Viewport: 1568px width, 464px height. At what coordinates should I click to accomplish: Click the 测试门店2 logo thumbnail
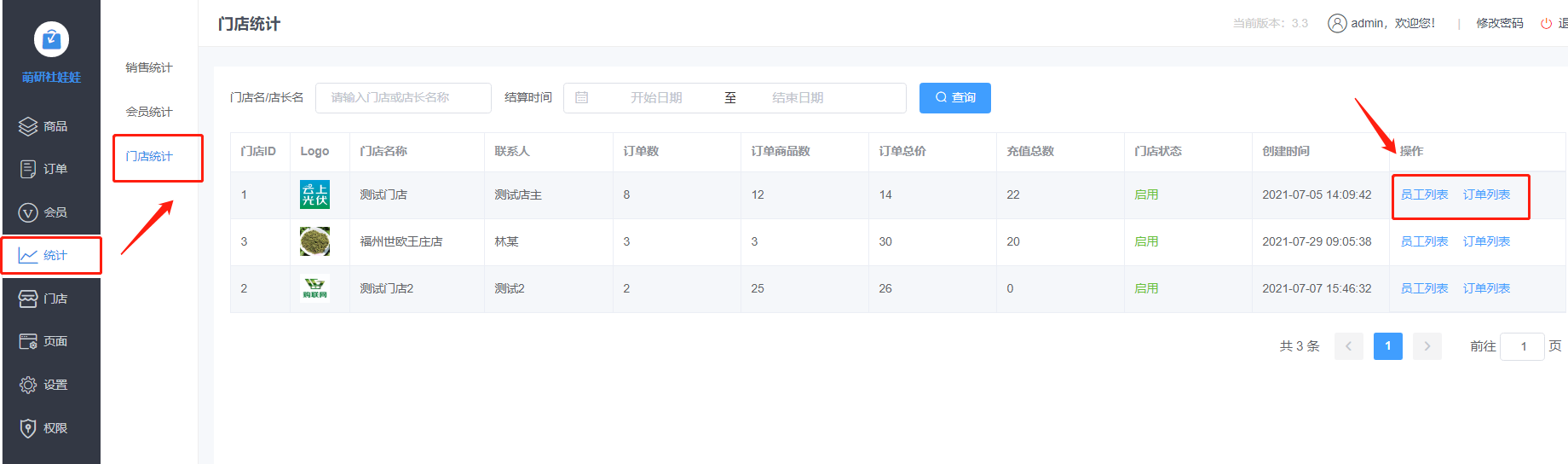point(314,288)
